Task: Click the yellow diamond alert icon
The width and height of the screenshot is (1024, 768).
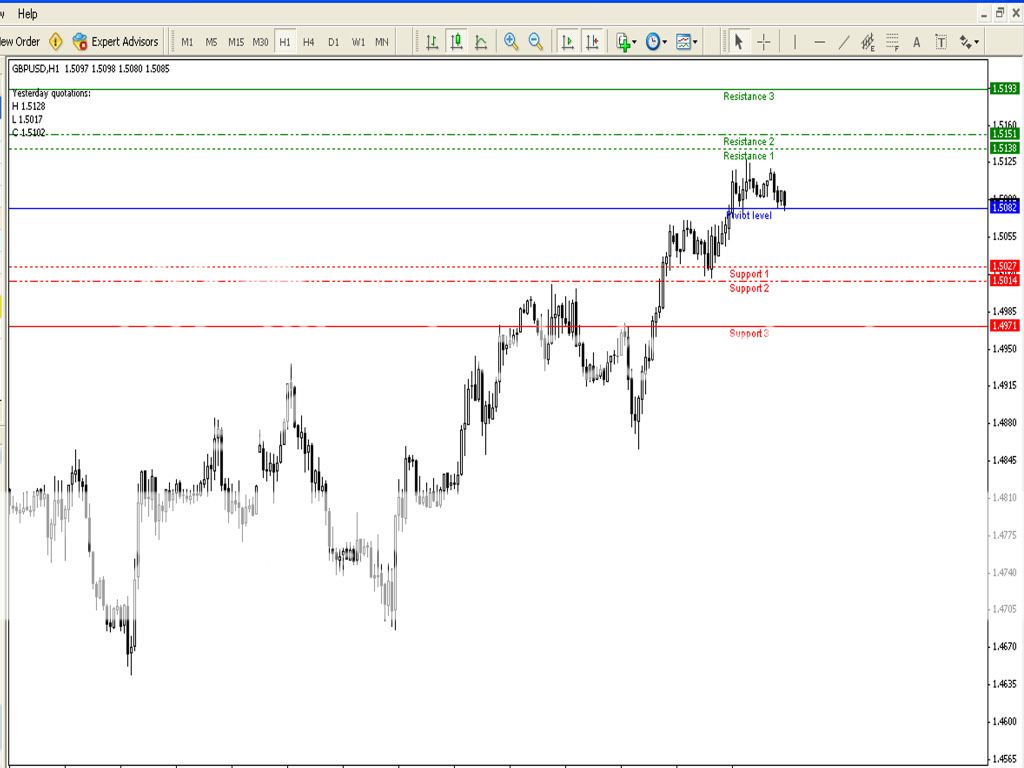Action: click(x=56, y=42)
